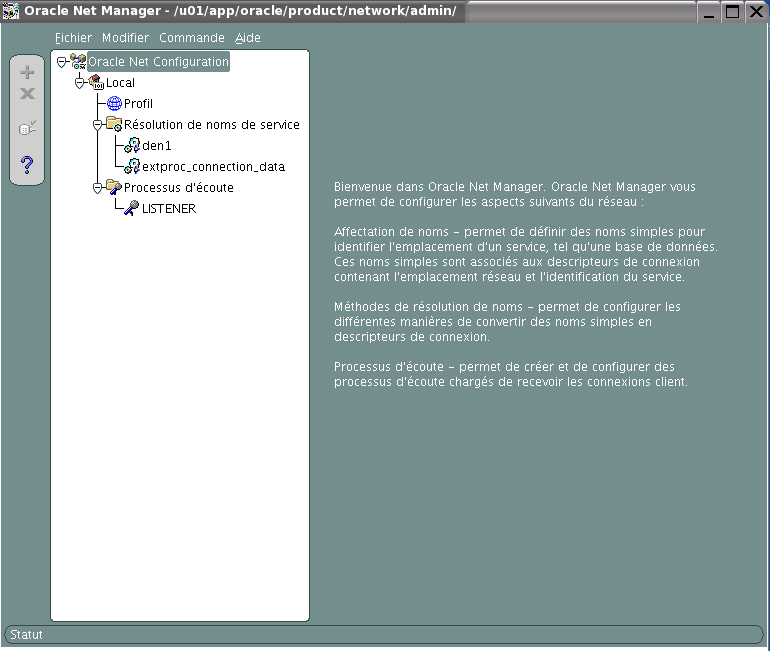Click the Profil globe icon
The height and width of the screenshot is (651, 770).
point(114,104)
